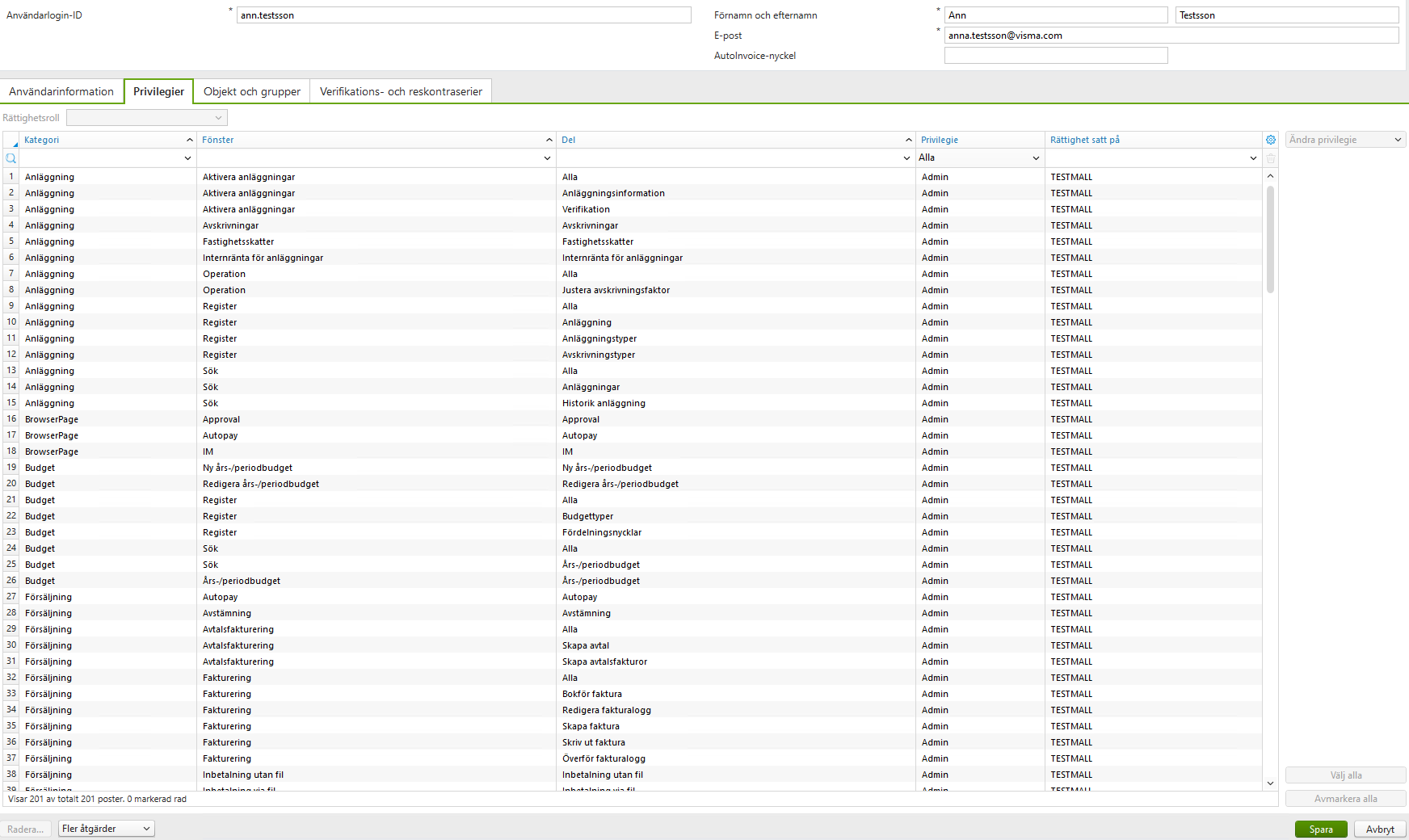Click inside the AutoInvoice-nyckel input field
The height and width of the screenshot is (840, 1409).
[1056, 55]
